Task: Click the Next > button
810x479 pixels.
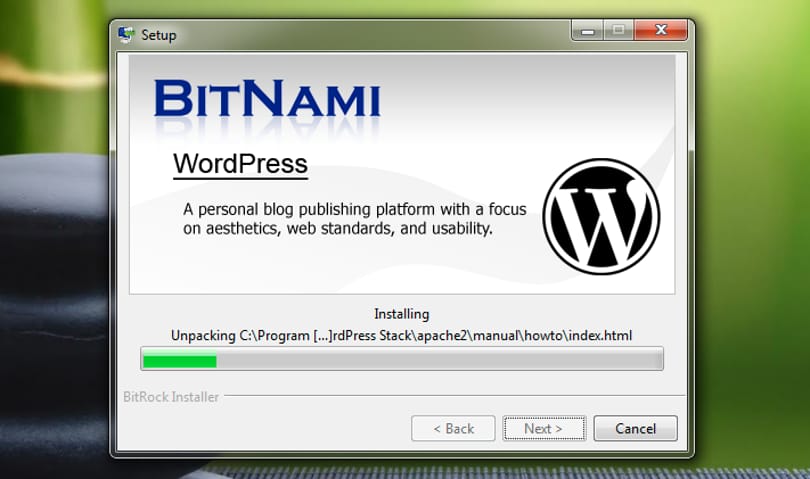Action: [x=544, y=428]
